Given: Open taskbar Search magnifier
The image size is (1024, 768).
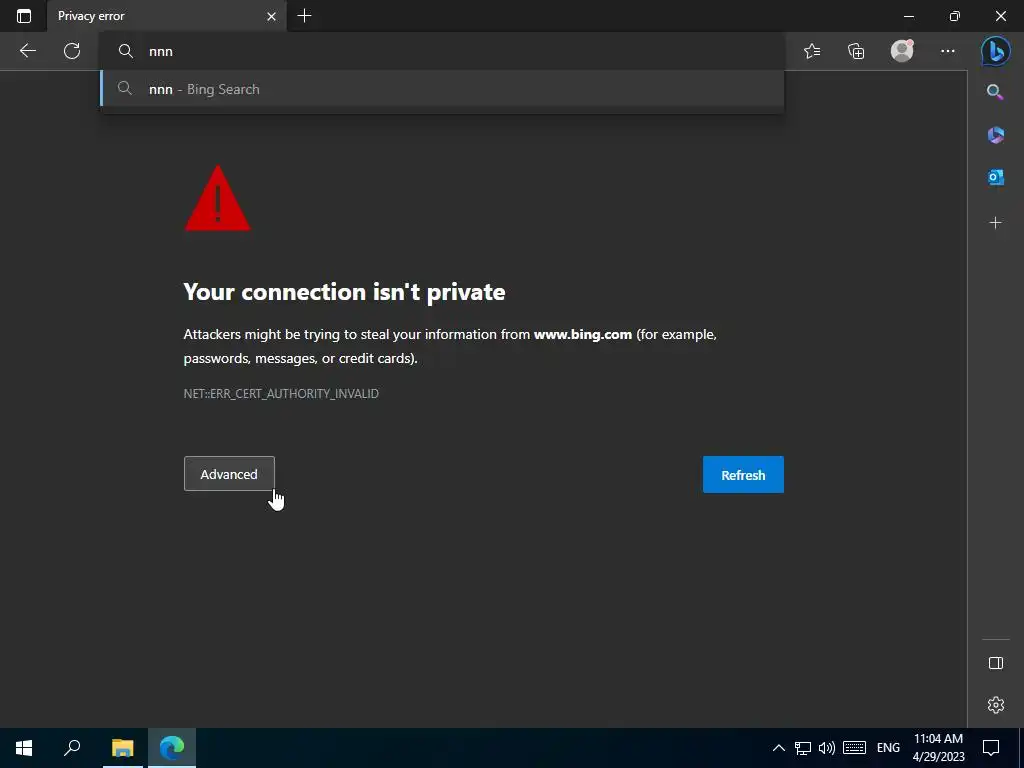Looking at the screenshot, I should click(x=72, y=748).
